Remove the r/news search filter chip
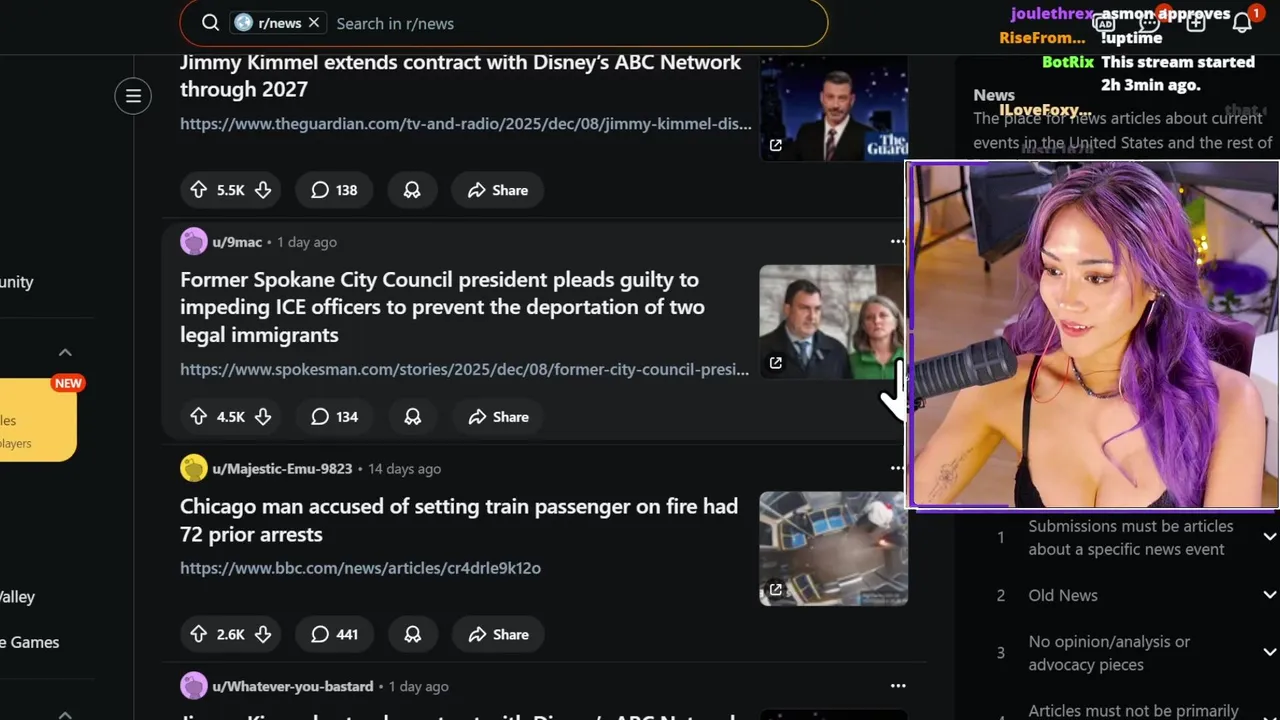This screenshot has width=1280, height=720. [x=314, y=22]
